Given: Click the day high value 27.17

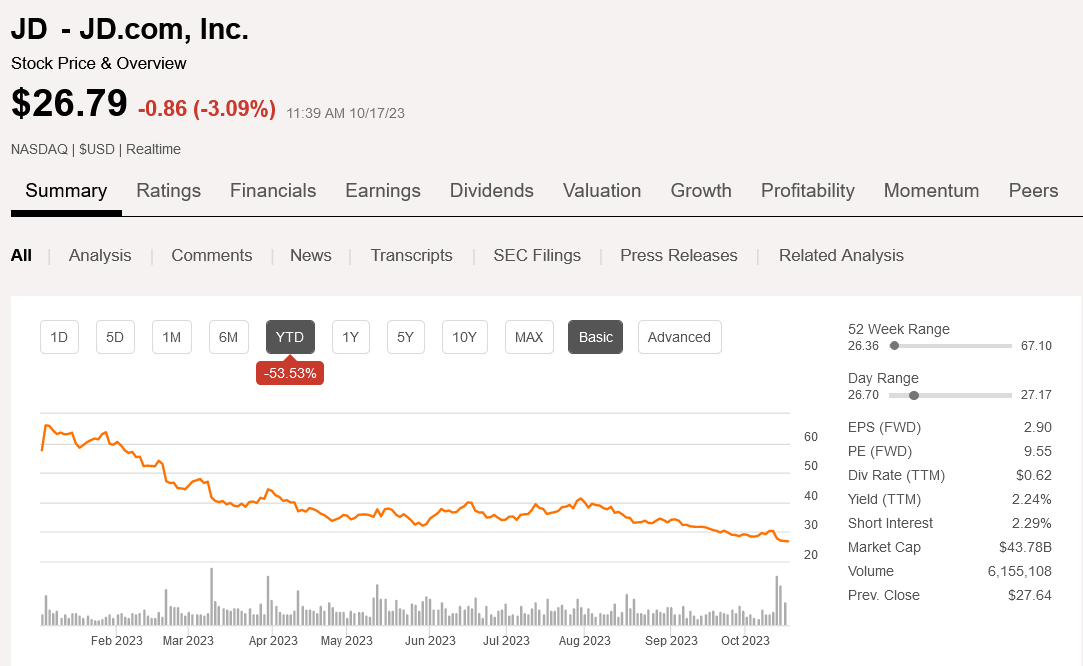Looking at the screenshot, I should tap(1036, 395).
